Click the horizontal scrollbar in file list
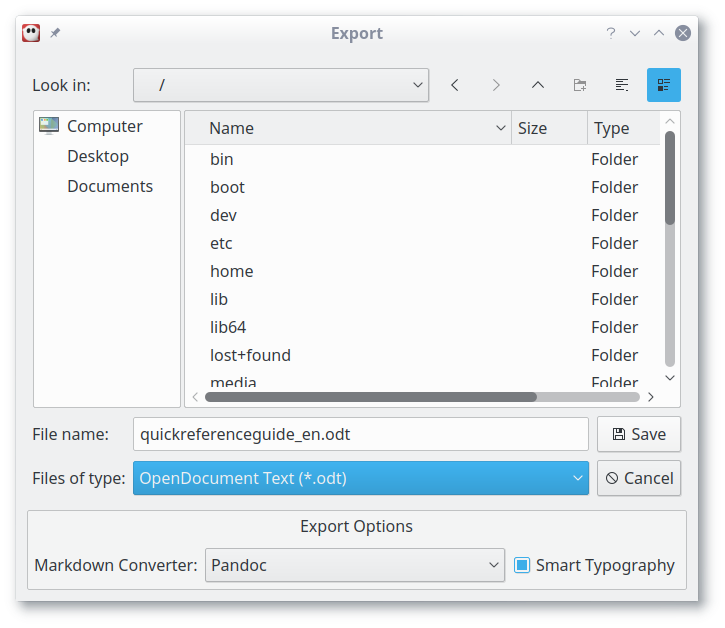This screenshot has width=725, height=628. coord(371,396)
